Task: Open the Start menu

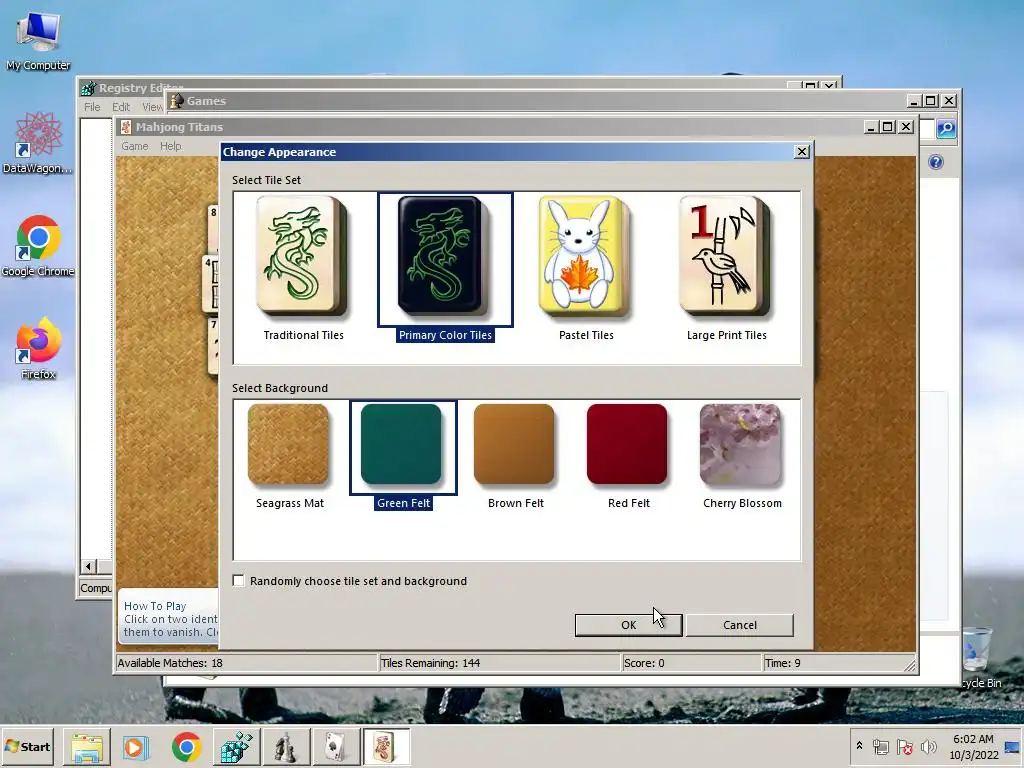Action: (27, 746)
